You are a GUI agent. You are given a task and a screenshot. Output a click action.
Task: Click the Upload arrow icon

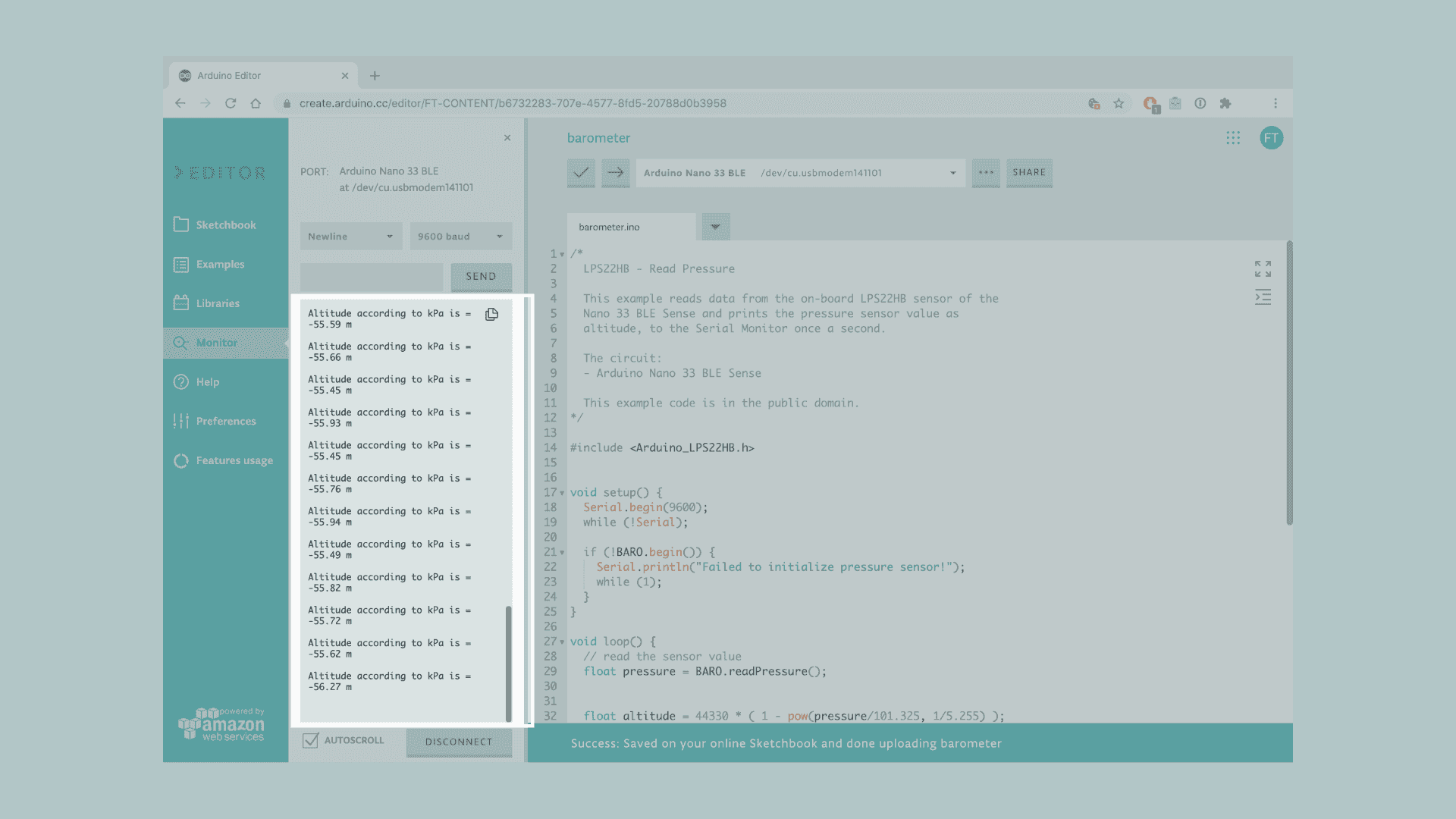point(616,173)
